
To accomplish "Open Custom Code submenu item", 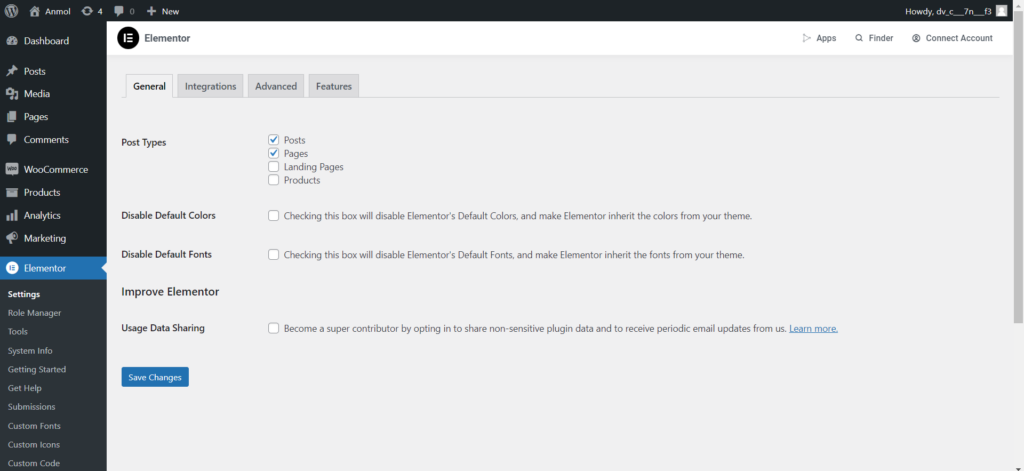I will tap(34, 464).
